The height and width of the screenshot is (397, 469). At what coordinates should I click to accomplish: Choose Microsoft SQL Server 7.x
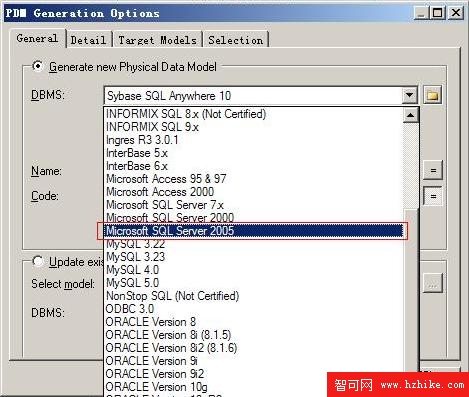coord(253,205)
